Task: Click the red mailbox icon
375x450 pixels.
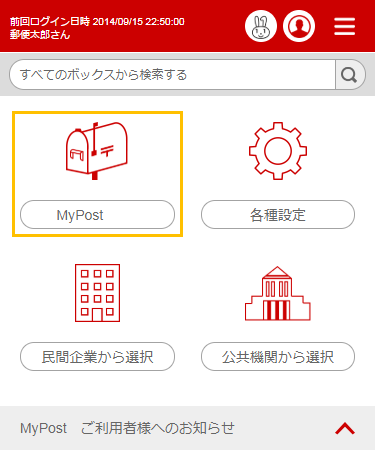Action: tap(97, 151)
